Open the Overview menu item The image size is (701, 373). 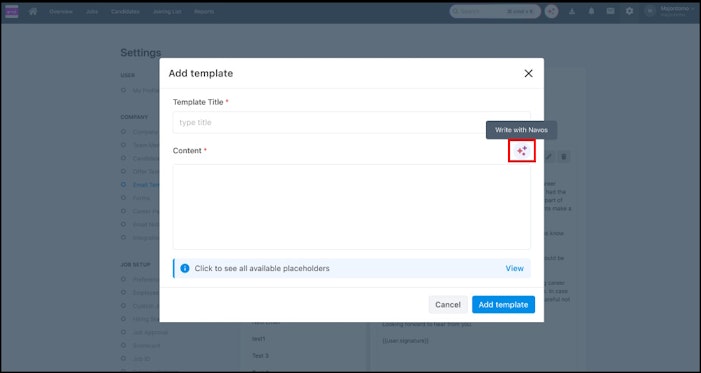pyautogui.click(x=61, y=12)
